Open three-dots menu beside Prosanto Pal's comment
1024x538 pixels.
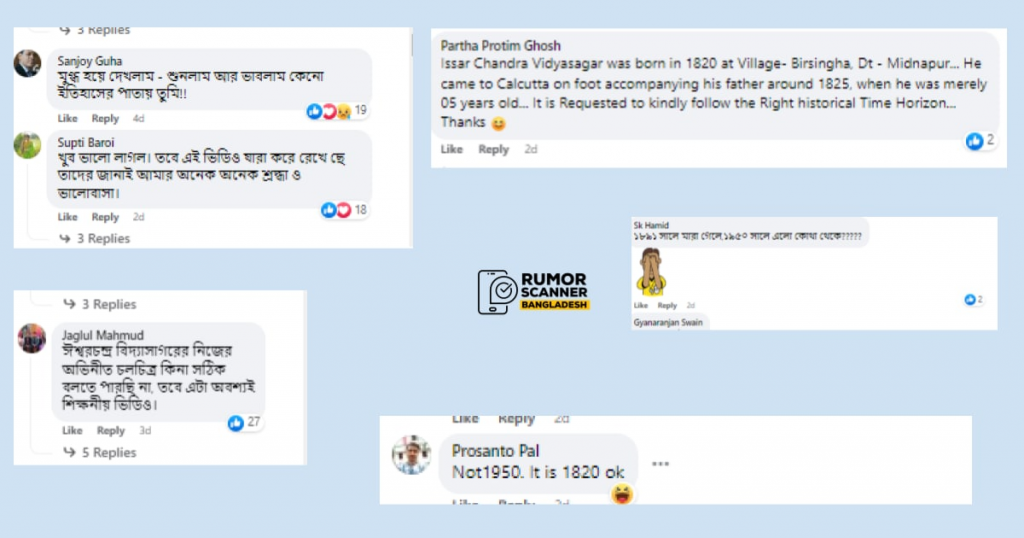[660, 464]
